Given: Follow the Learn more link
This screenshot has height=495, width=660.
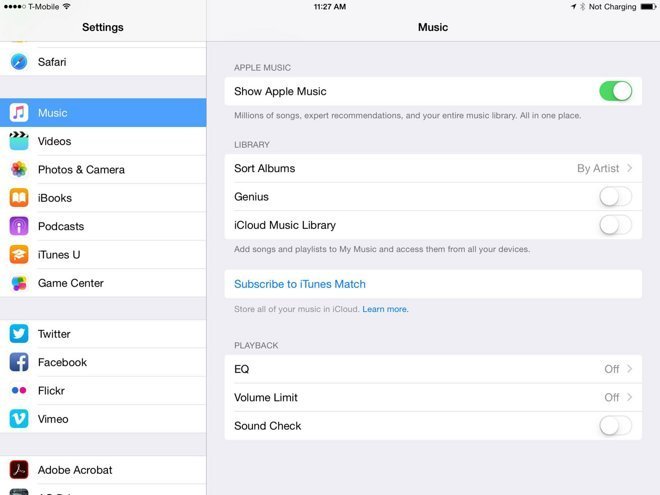Looking at the screenshot, I should (x=385, y=310).
